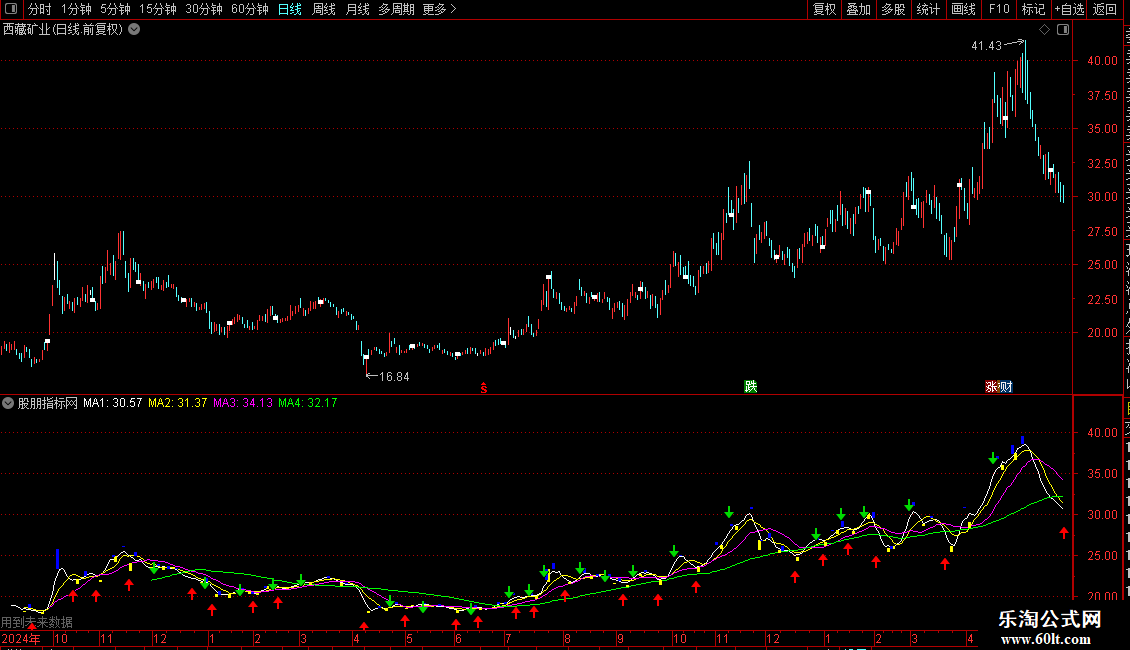Click the panel layout icon at top-left
The height and width of the screenshot is (650, 1130).
(x=11, y=9)
